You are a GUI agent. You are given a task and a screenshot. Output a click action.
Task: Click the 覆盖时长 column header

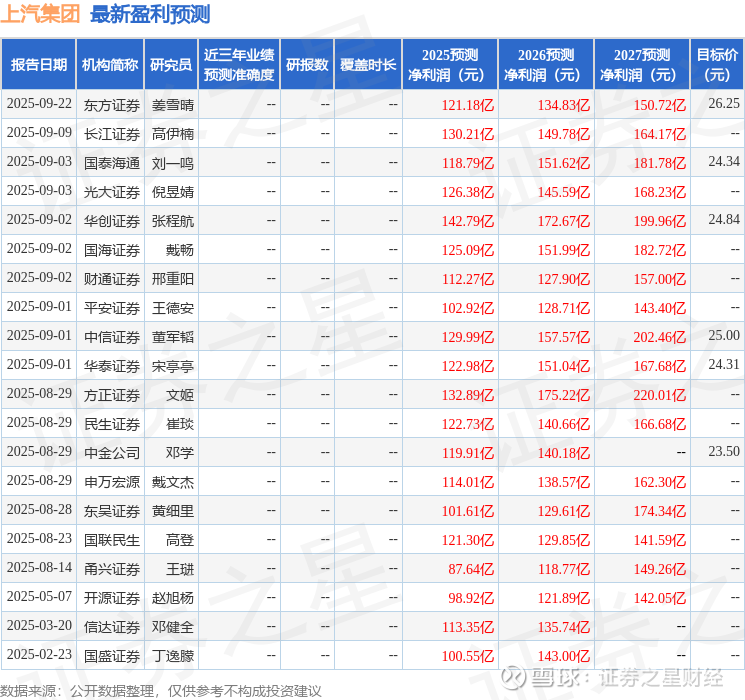368,65
